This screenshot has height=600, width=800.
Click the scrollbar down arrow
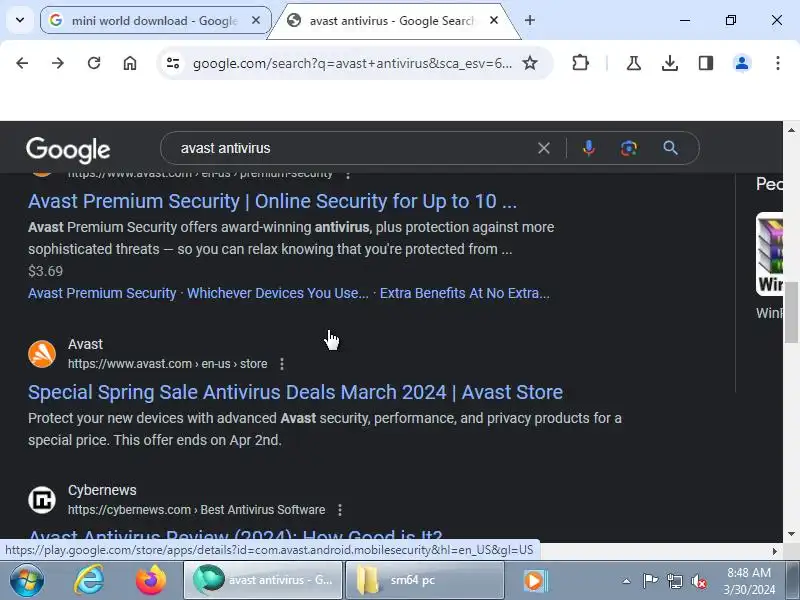pyautogui.click(x=791, y=534)
